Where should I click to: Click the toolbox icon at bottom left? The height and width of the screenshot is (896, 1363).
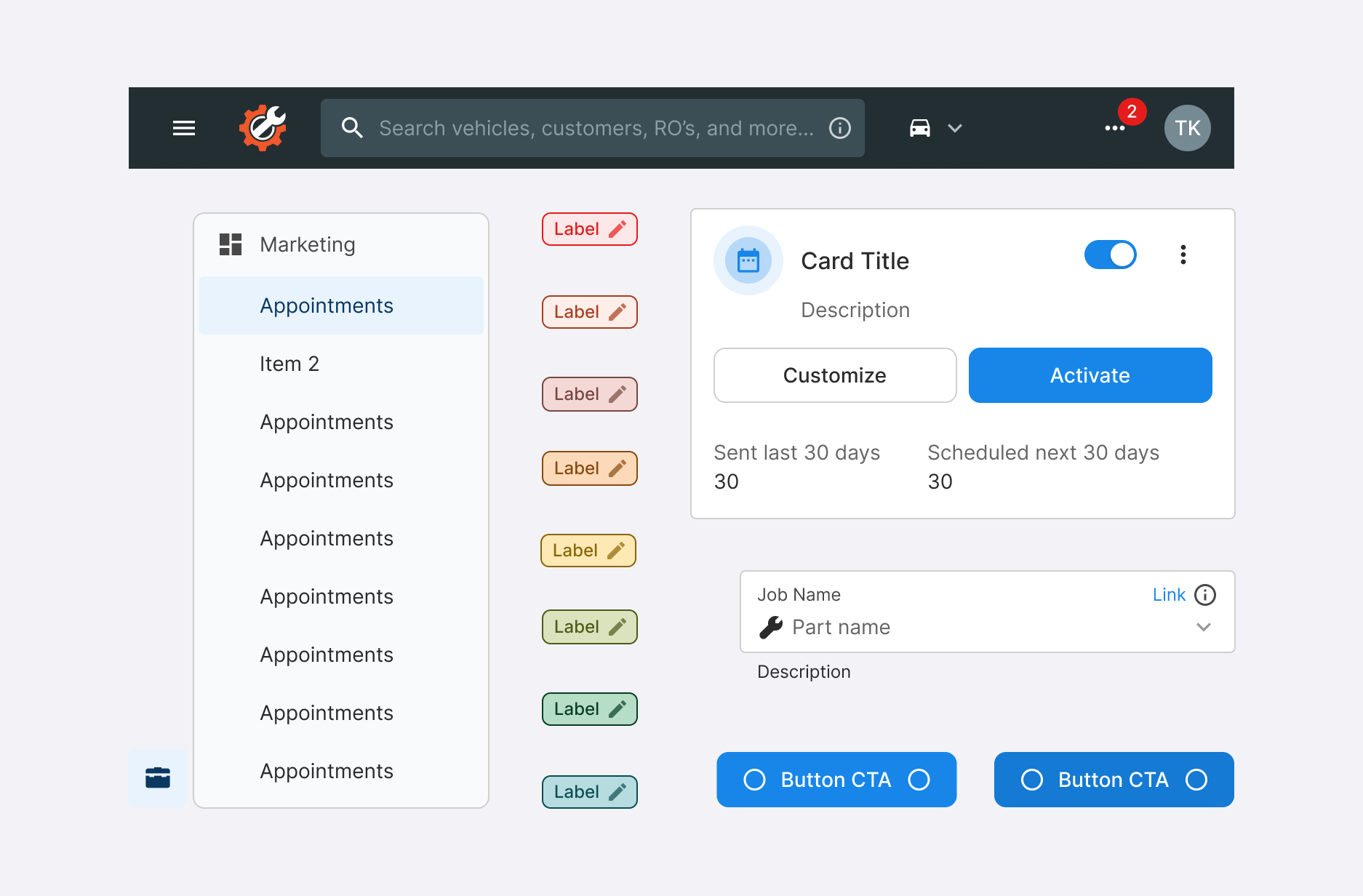point(158,777)
